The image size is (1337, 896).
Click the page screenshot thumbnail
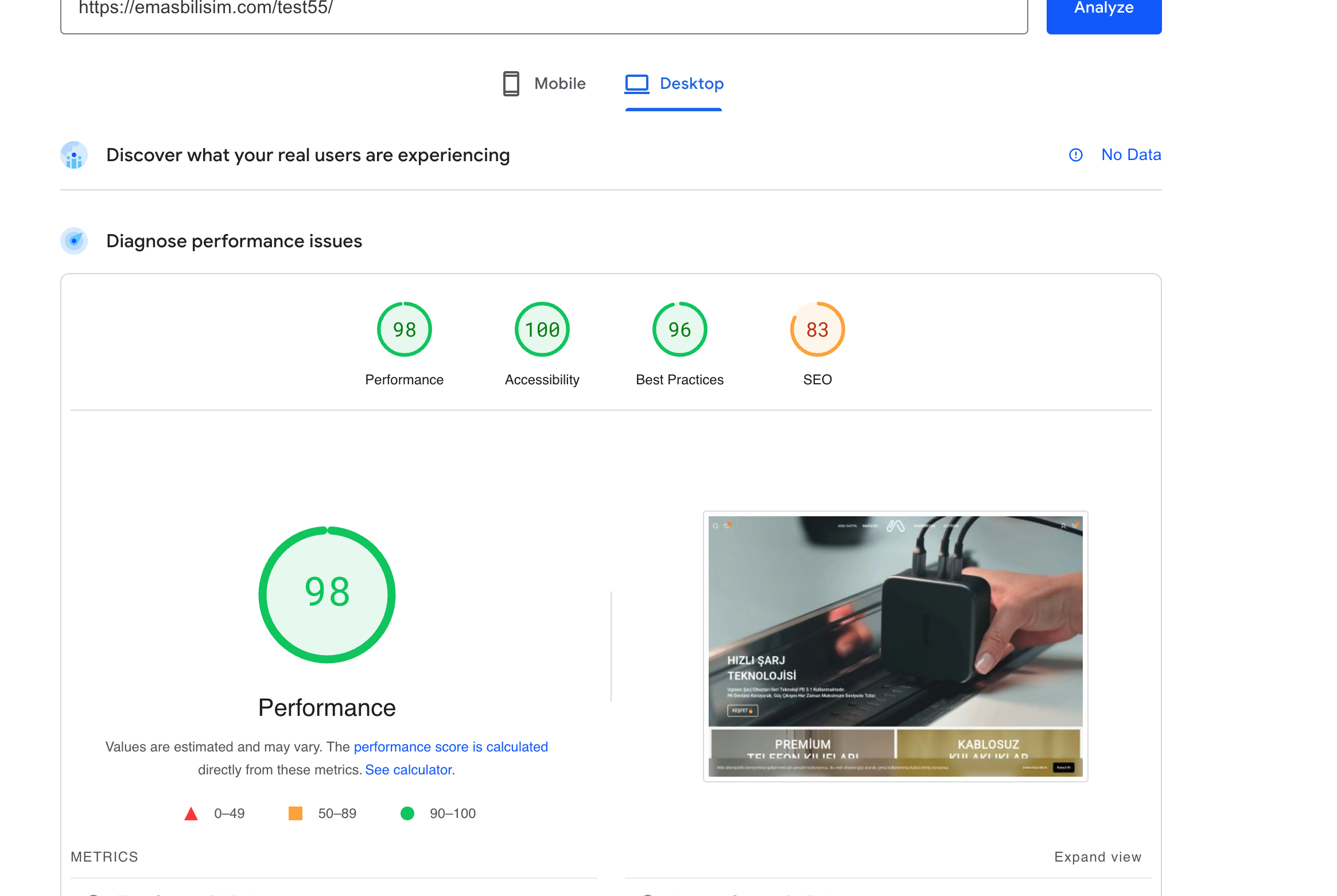pyautogui.click(x=895, y=646)
